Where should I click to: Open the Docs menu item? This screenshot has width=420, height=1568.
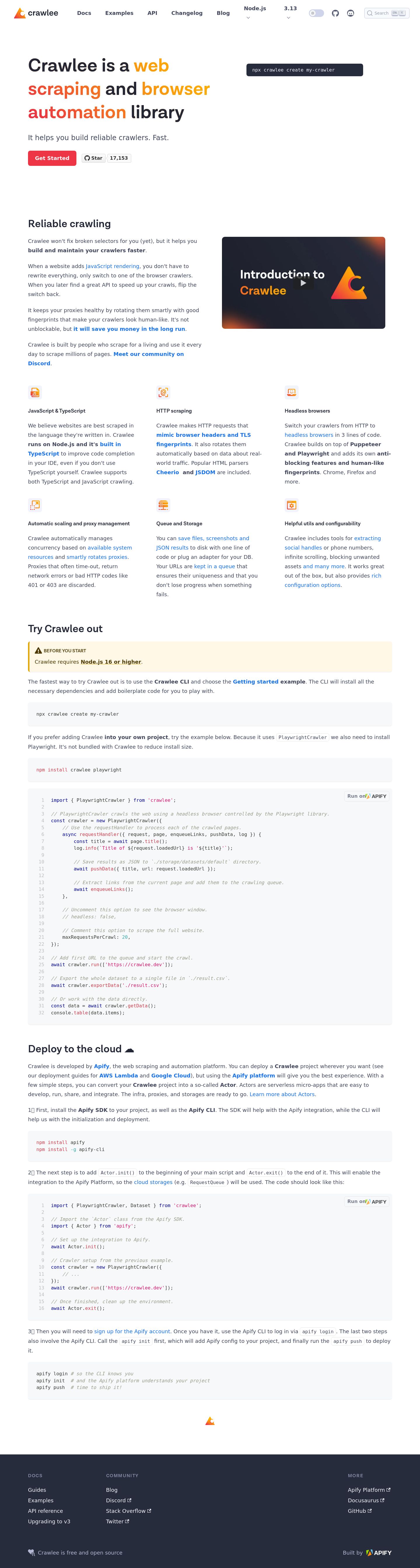click(x=84, y=13)
